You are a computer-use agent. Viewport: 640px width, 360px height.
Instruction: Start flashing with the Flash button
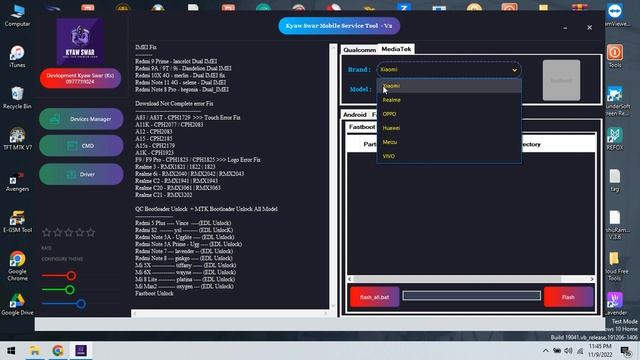pyautogui.click(x=568, y=297)
